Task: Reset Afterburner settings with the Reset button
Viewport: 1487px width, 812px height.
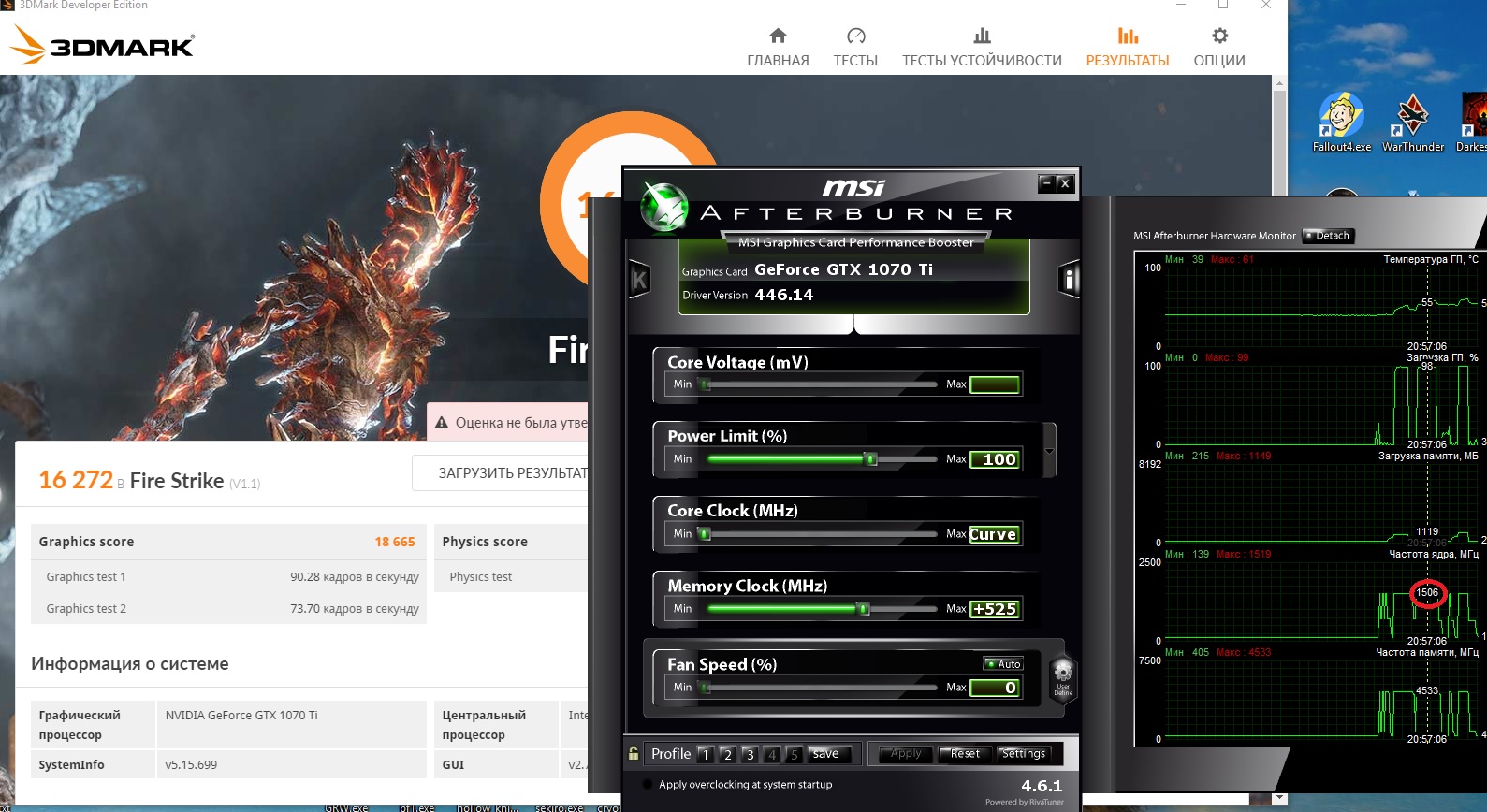Action: [965, 754]
